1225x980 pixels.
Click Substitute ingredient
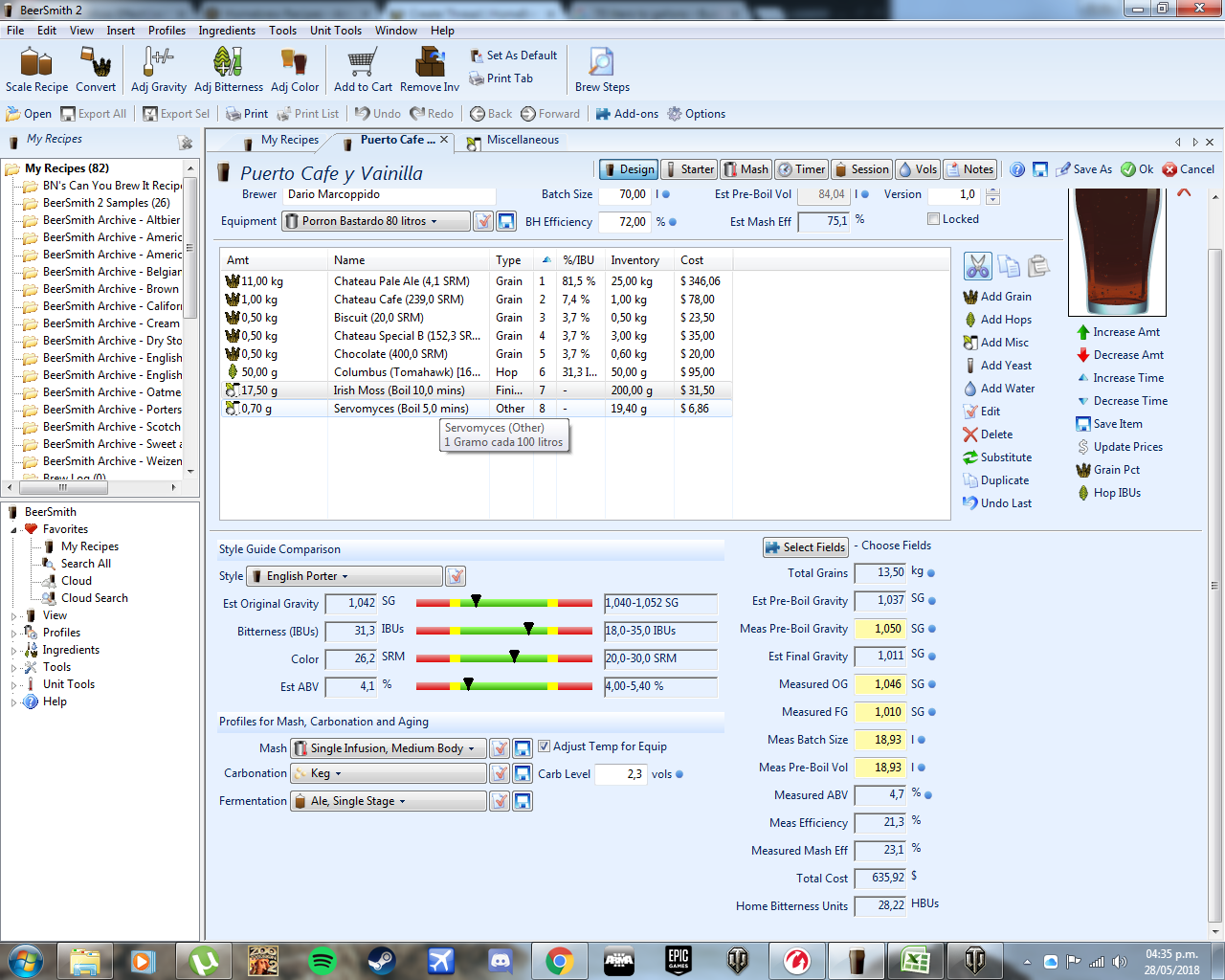[x=997, y=457]
